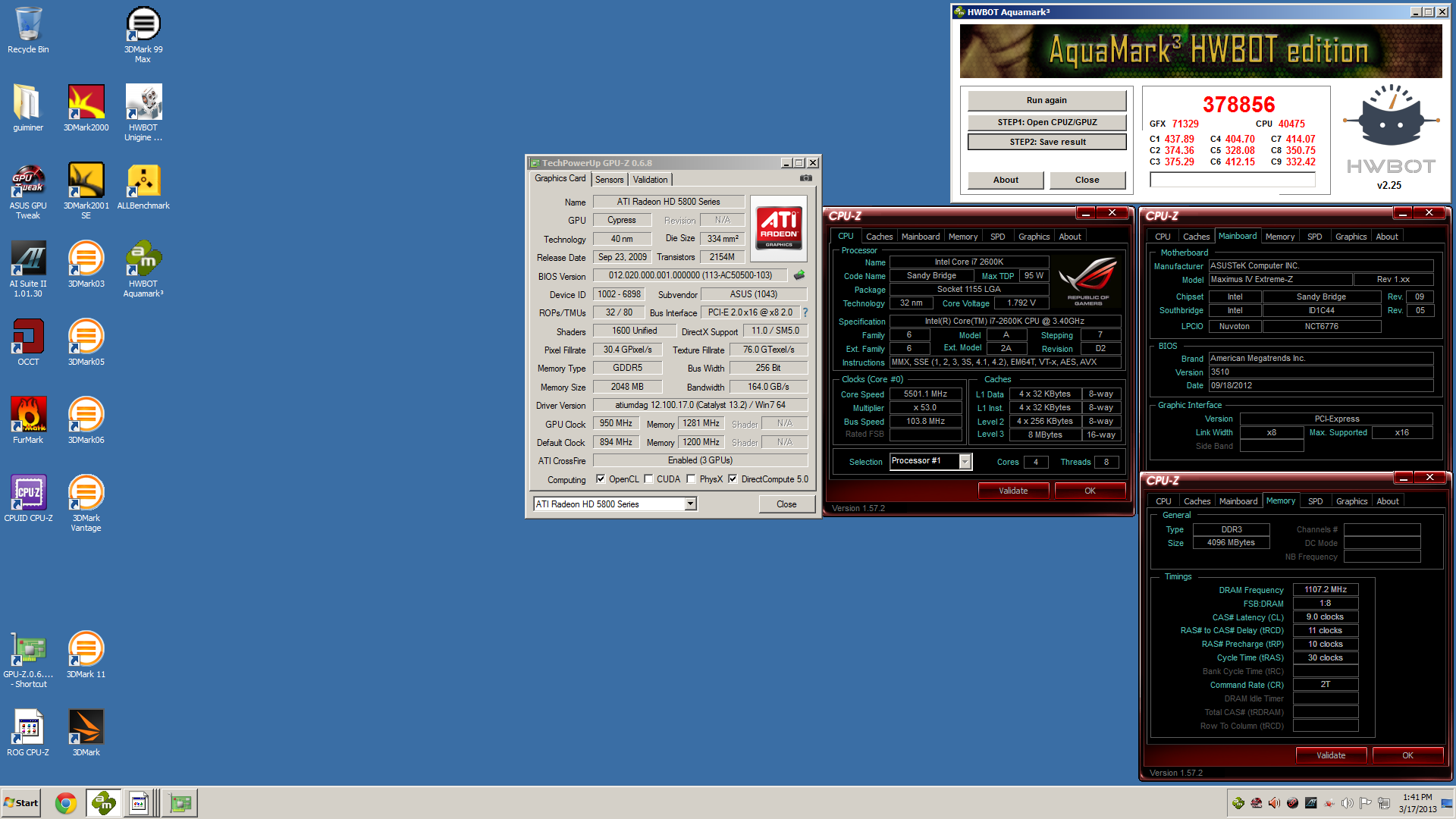Toggle the DirectCompute 5.0 checkbox
Image resolution: width=1456 pixels, height=819 pixels.
coord(733,479)
